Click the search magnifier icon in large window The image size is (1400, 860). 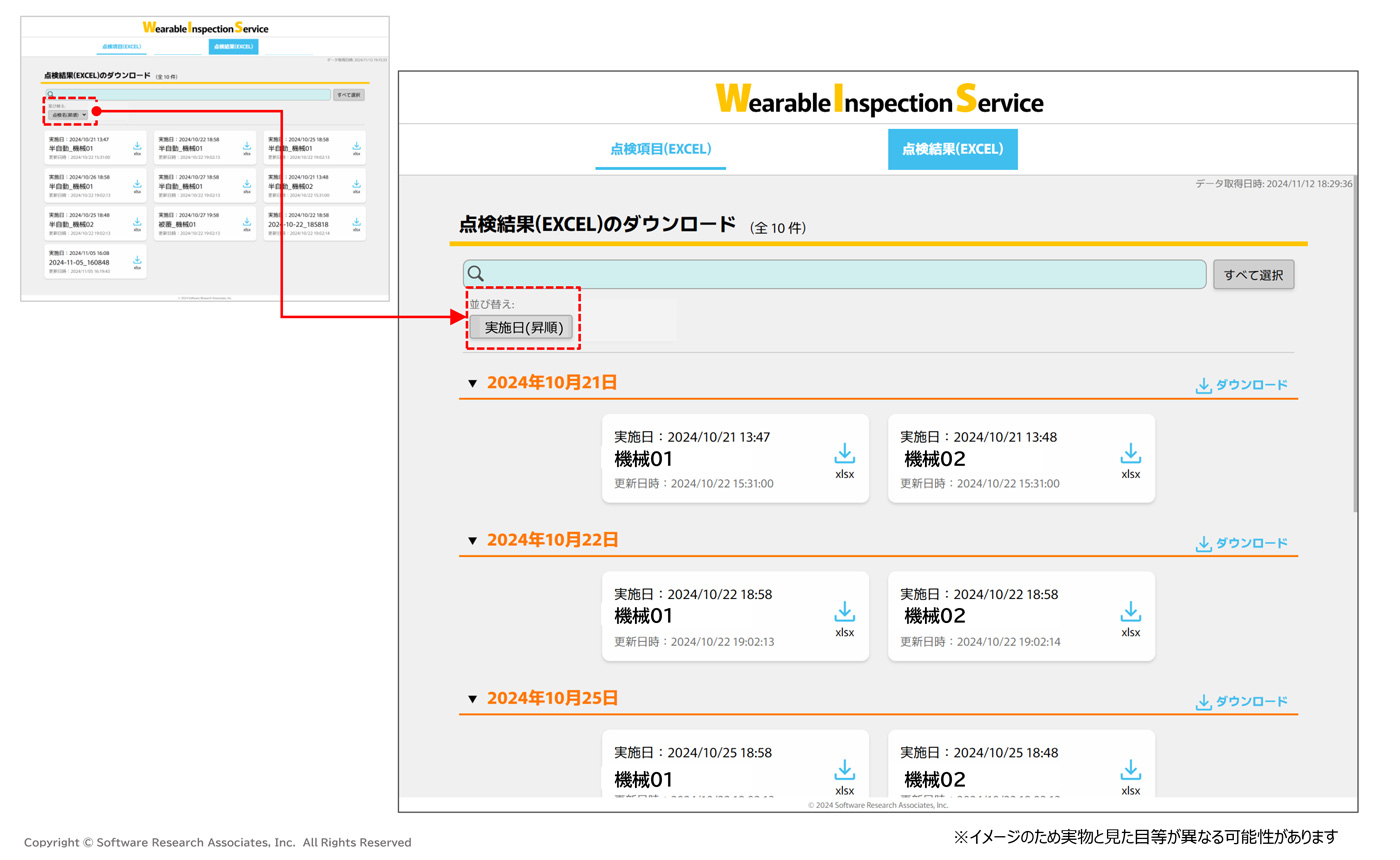pos(477,274)
